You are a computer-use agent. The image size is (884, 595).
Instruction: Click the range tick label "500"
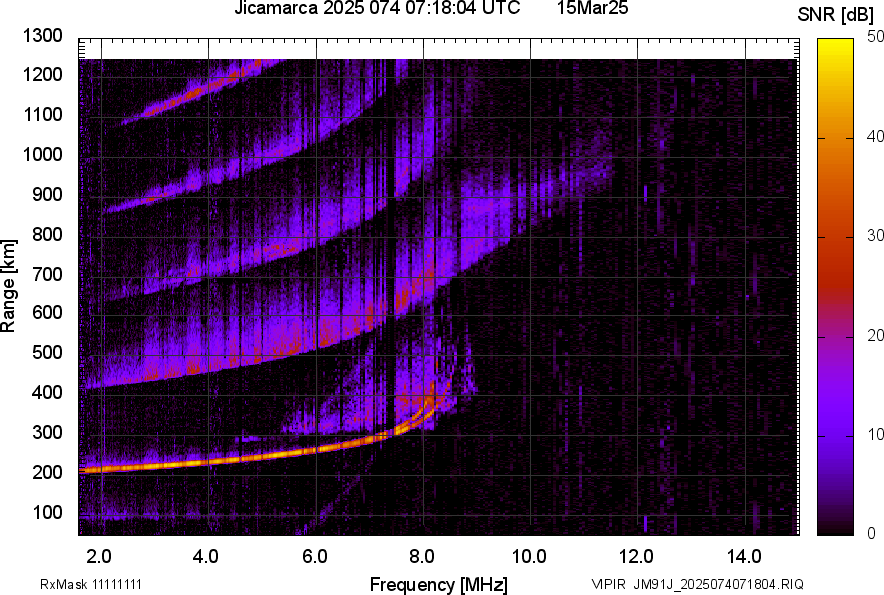point(47,352)
